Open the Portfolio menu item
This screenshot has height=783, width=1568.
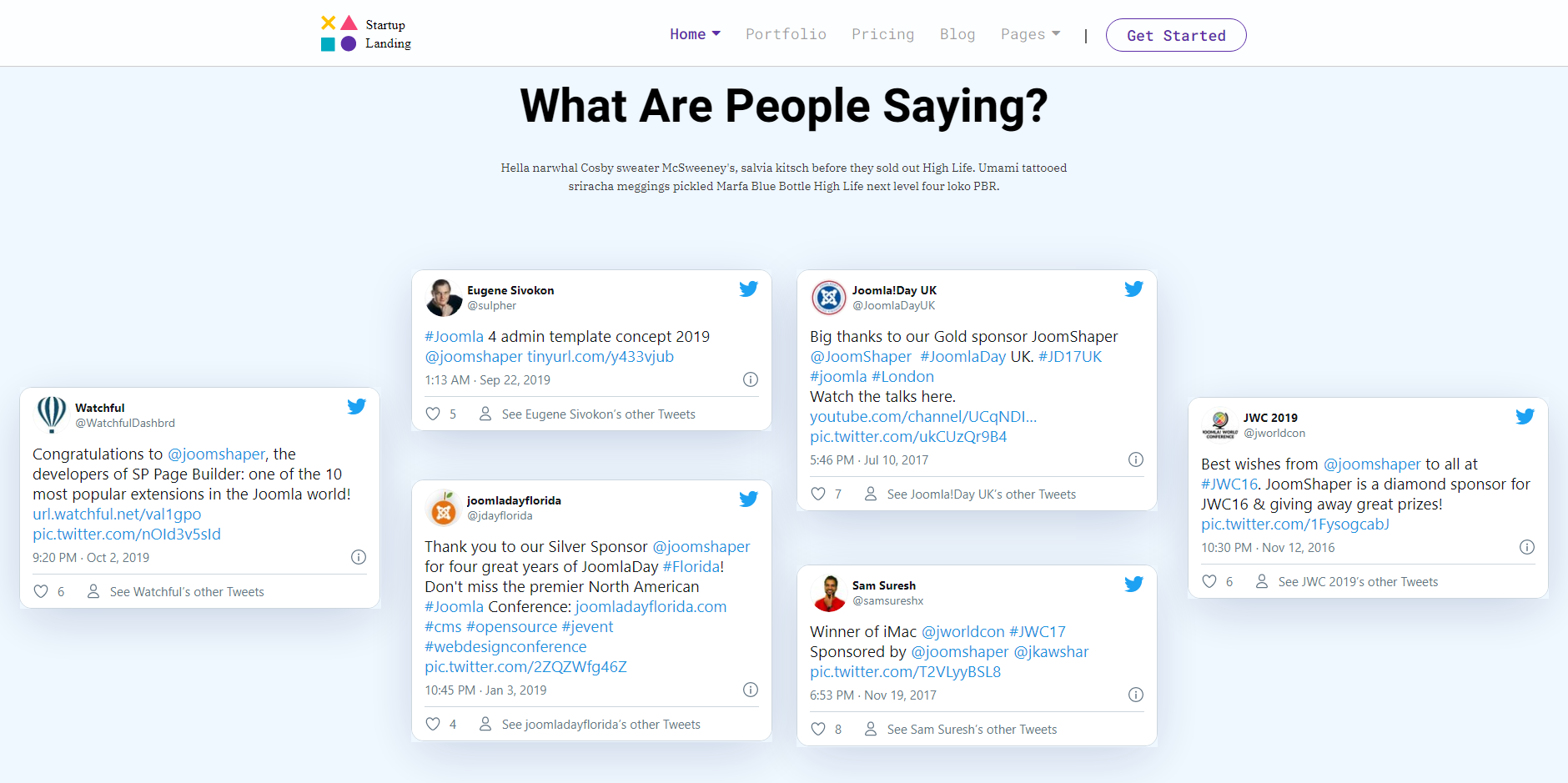786,34
